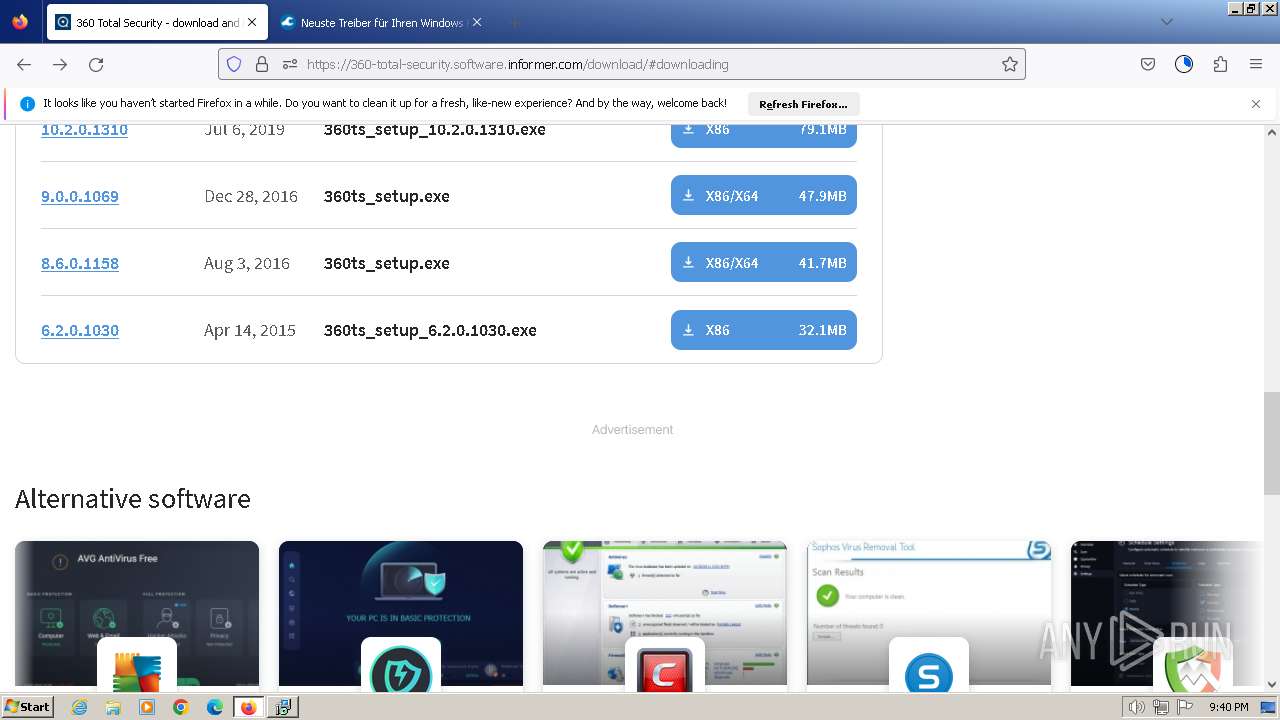Click the 9:40 PM system clock
This screenshot has width=1280, height=720.
tap(1228, 707)
